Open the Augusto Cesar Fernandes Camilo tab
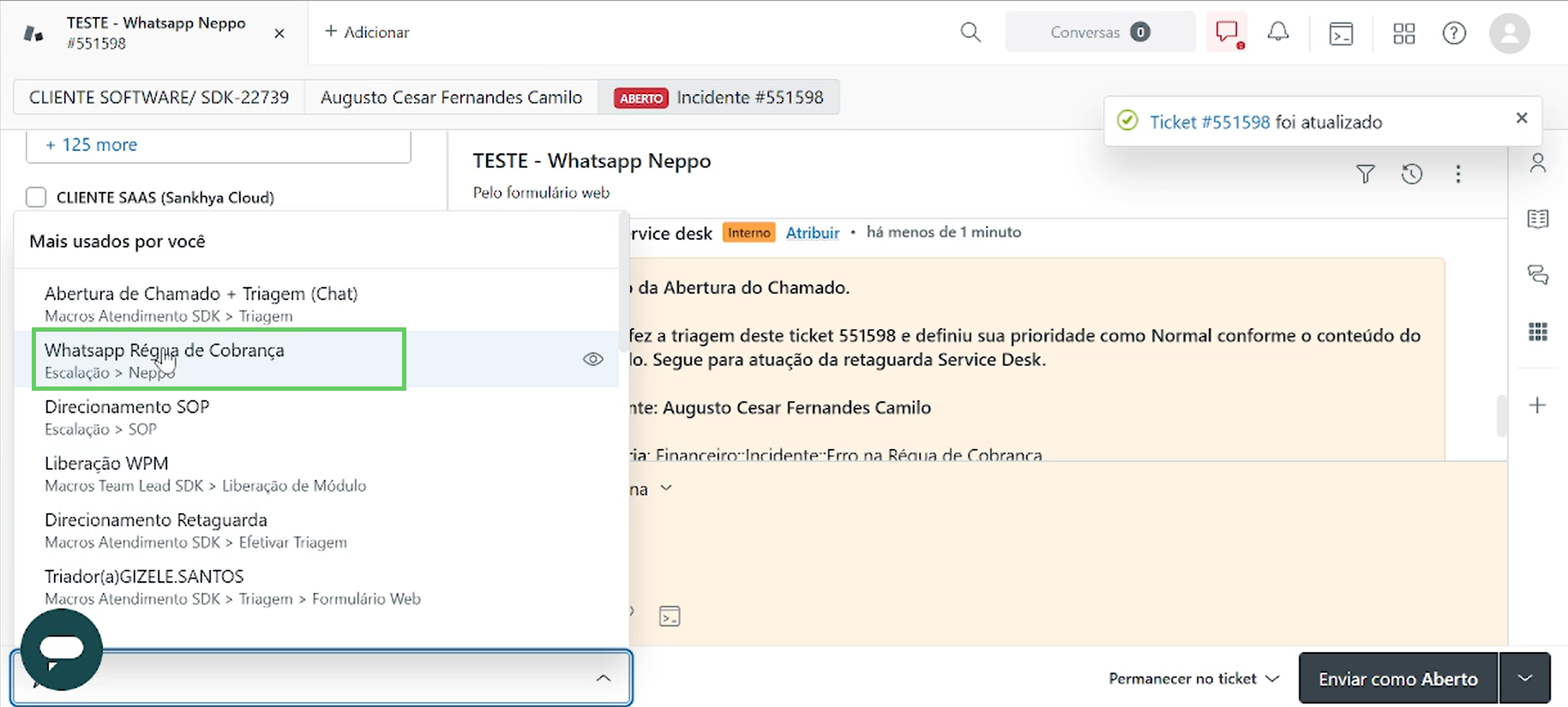1568x707 pixels. pyautogui.click(x=451, y=98)
